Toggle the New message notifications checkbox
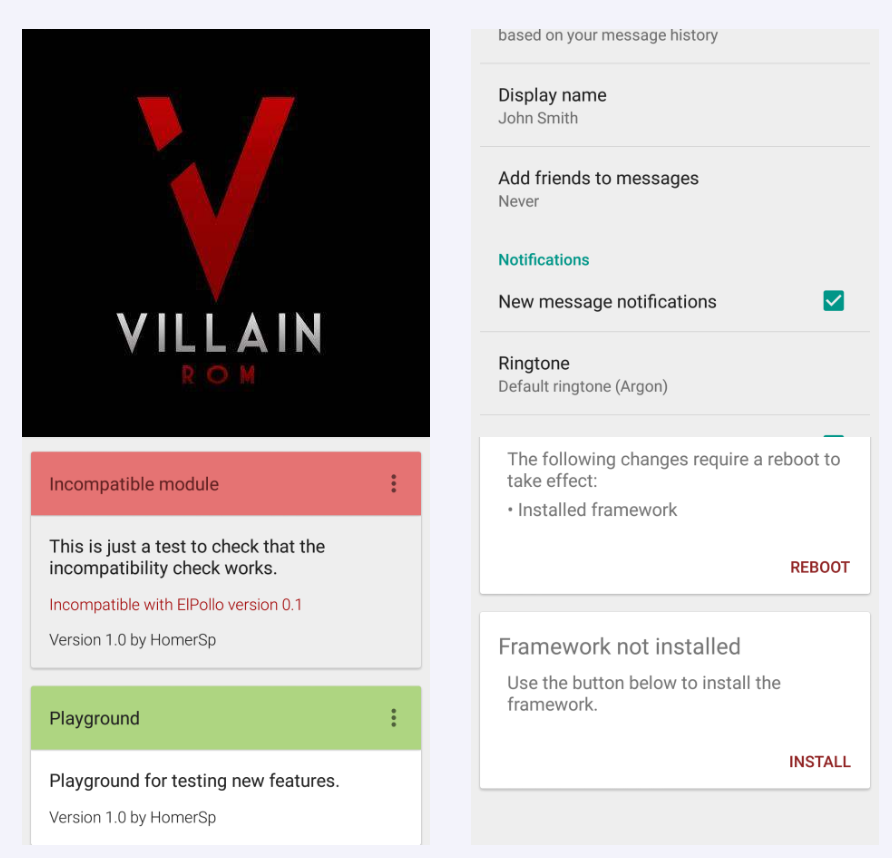 pos(833,301)
